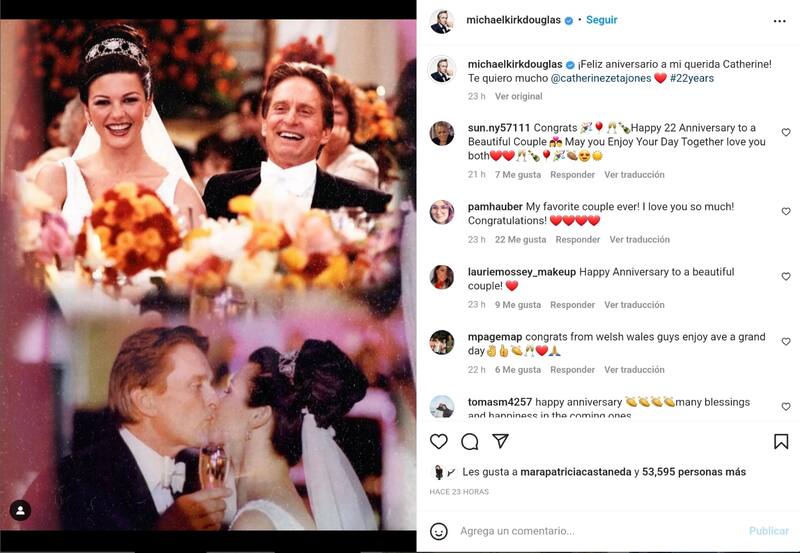Viewport: 800px width, 553px height.
Task: Share the post via paper plane icon
Action: point(500,441)
